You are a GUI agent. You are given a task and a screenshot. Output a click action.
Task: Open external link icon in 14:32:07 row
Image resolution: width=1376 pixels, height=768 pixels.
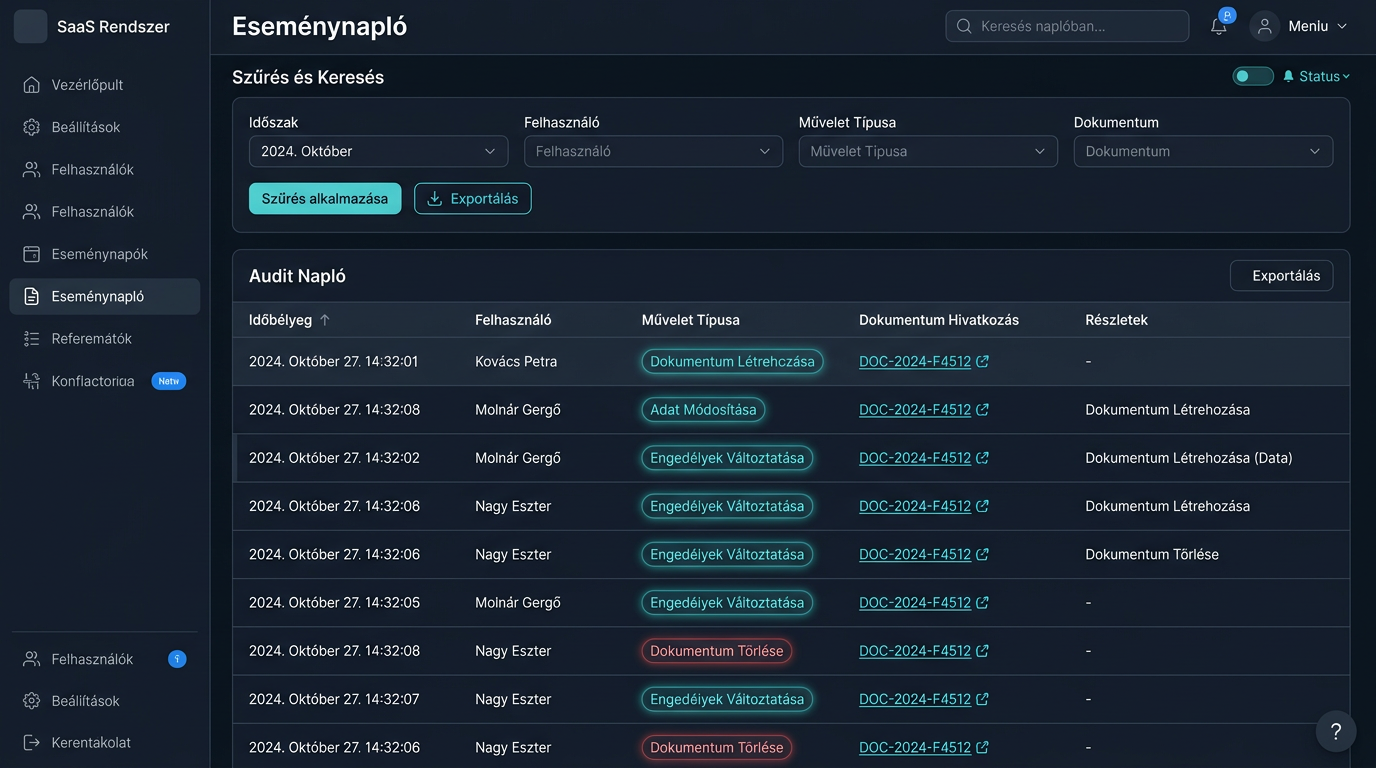coord(982,699)
